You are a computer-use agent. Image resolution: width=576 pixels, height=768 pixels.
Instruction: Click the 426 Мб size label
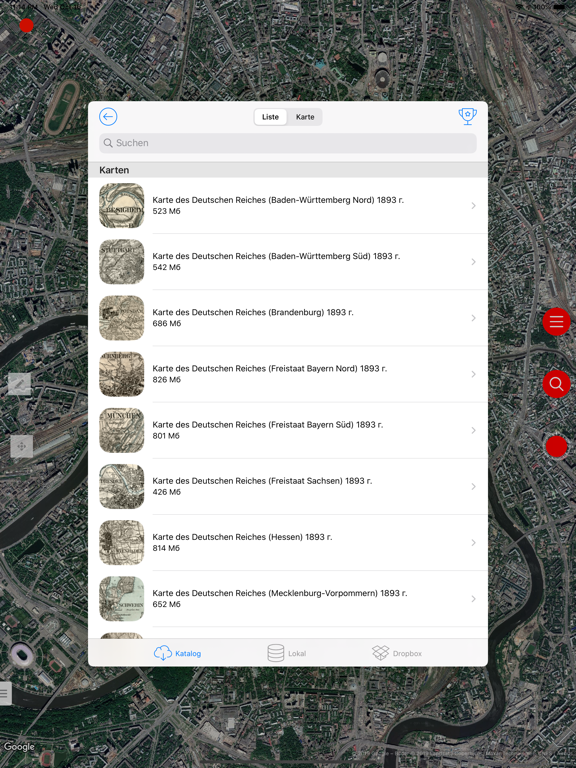[167, 492]
